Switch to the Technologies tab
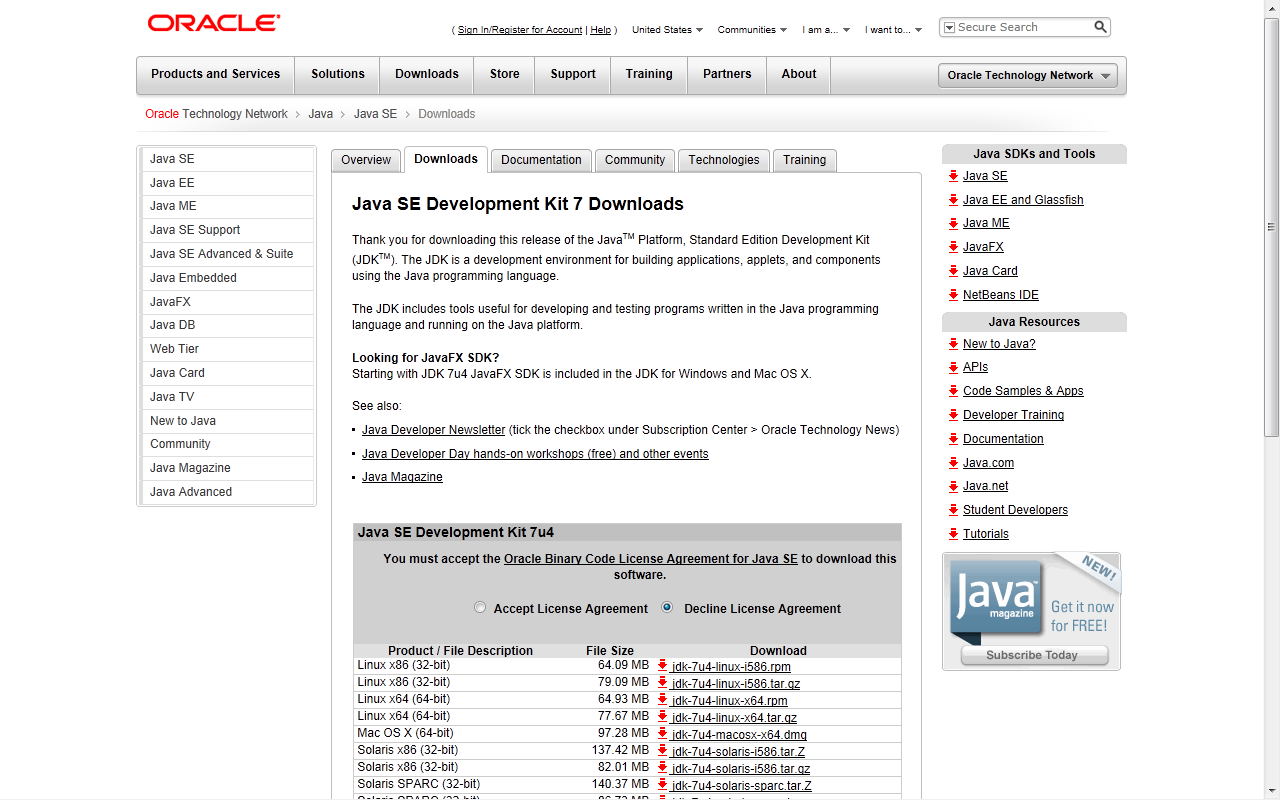 tap(724, 160)
